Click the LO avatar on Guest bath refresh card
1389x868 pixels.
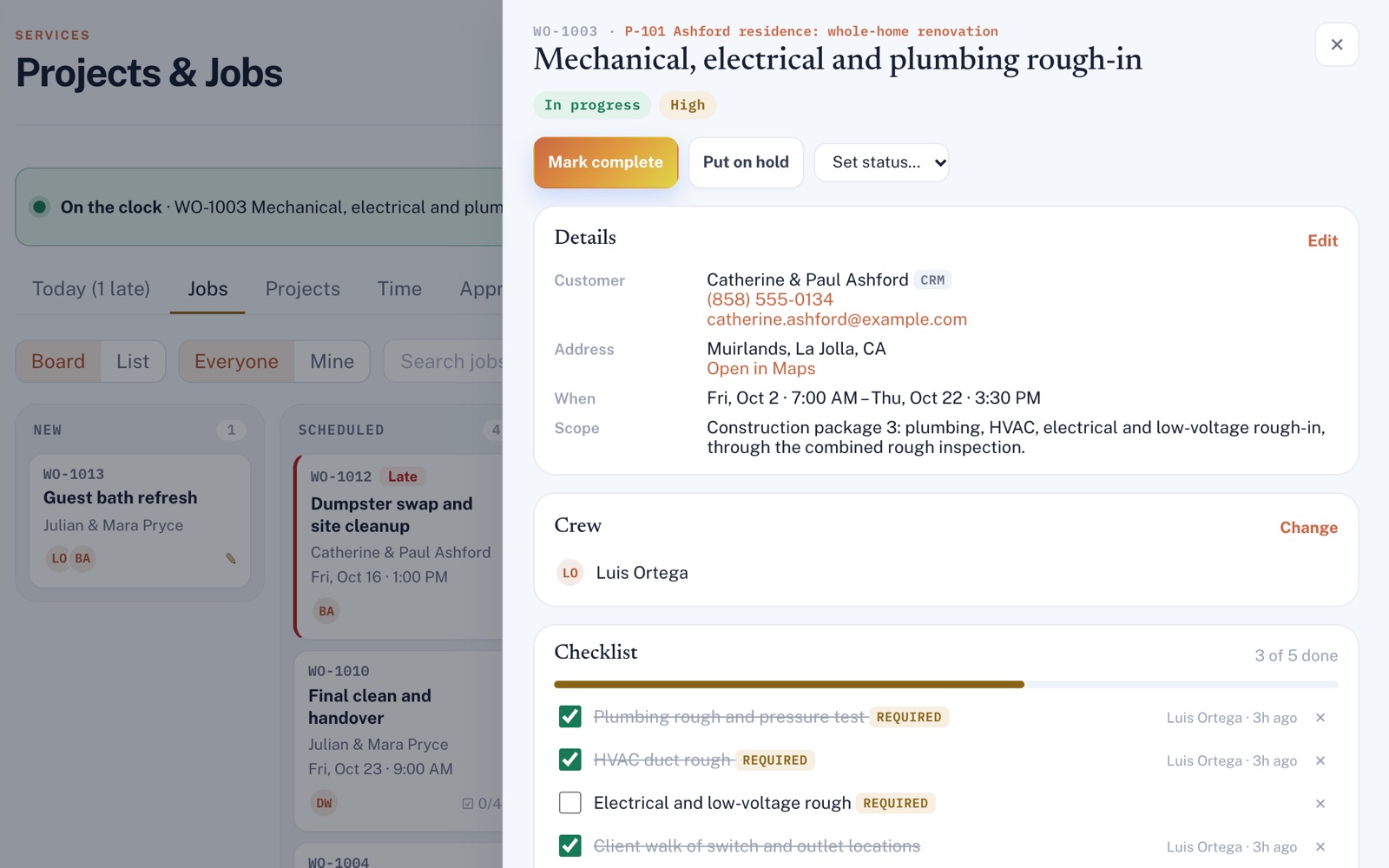coord(59,558)
